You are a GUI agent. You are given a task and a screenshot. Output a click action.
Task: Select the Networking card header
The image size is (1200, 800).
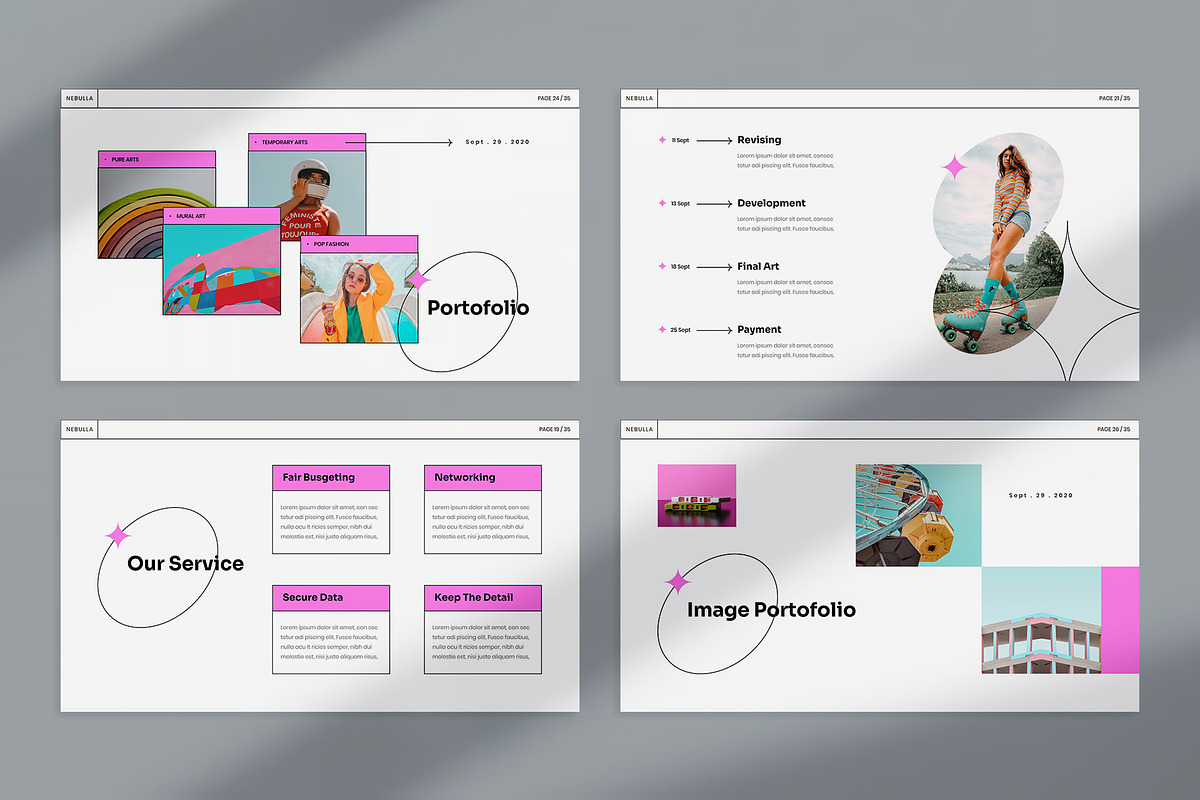pyautogui.click(x=483, y=477)
